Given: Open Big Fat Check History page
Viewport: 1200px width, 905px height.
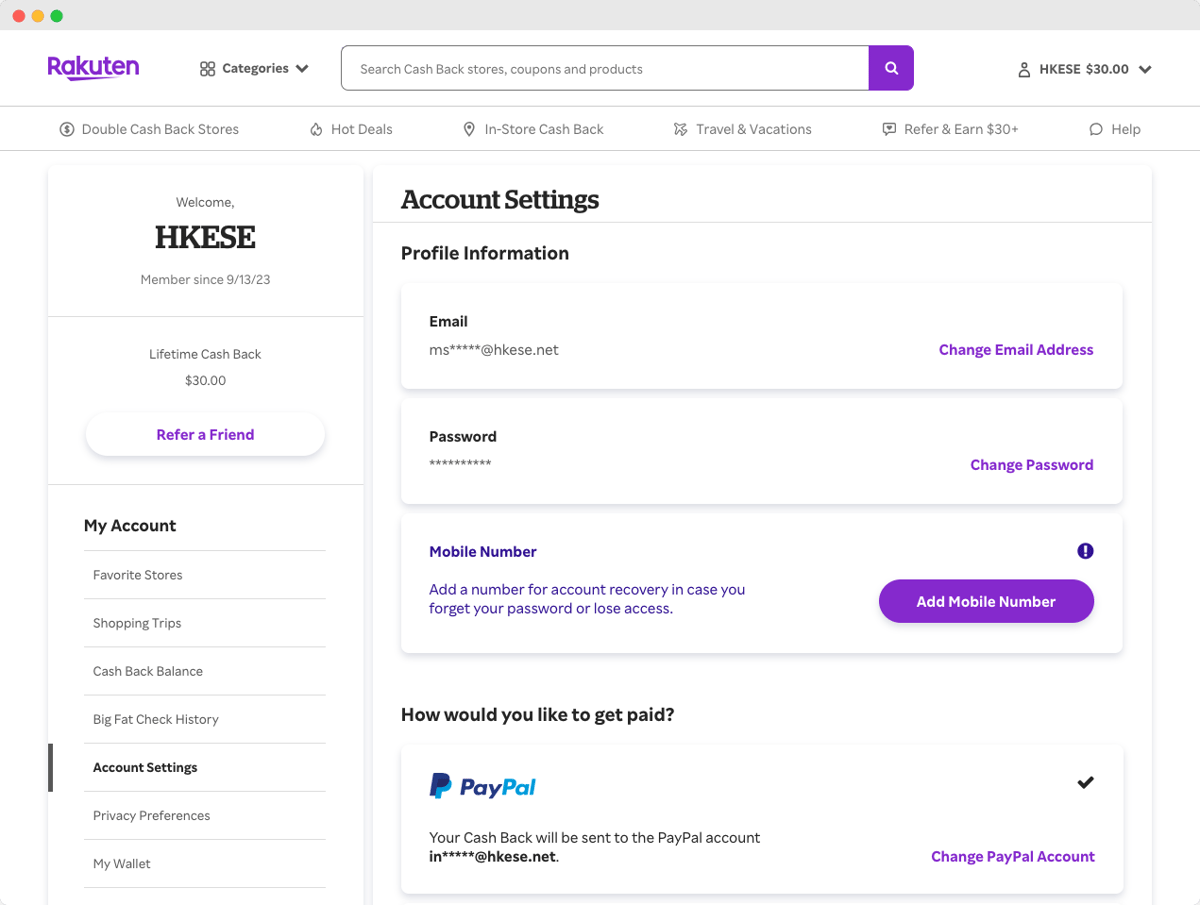Looking at the screenshot, I should [156, 719].
